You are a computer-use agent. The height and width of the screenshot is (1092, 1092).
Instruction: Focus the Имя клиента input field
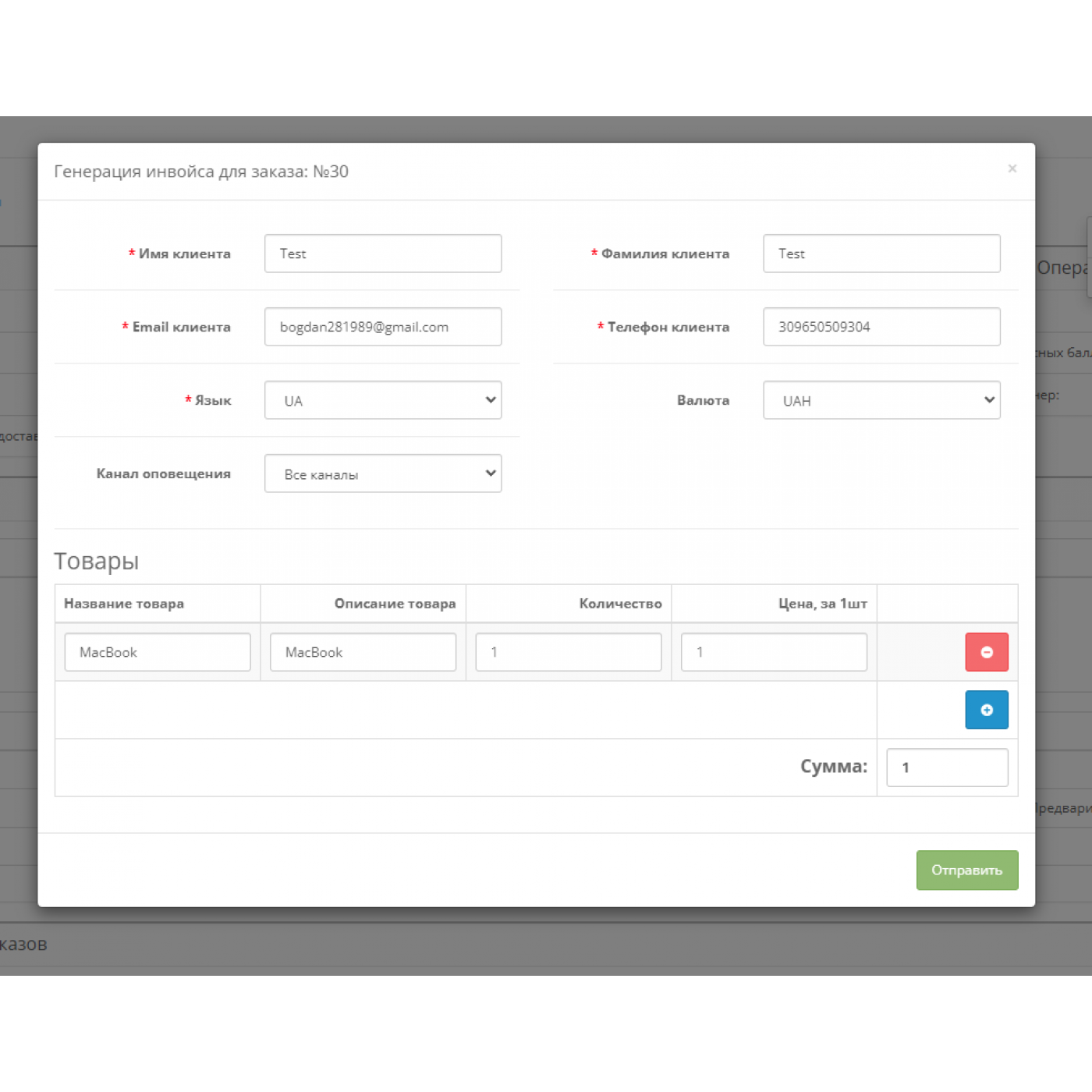382,253
